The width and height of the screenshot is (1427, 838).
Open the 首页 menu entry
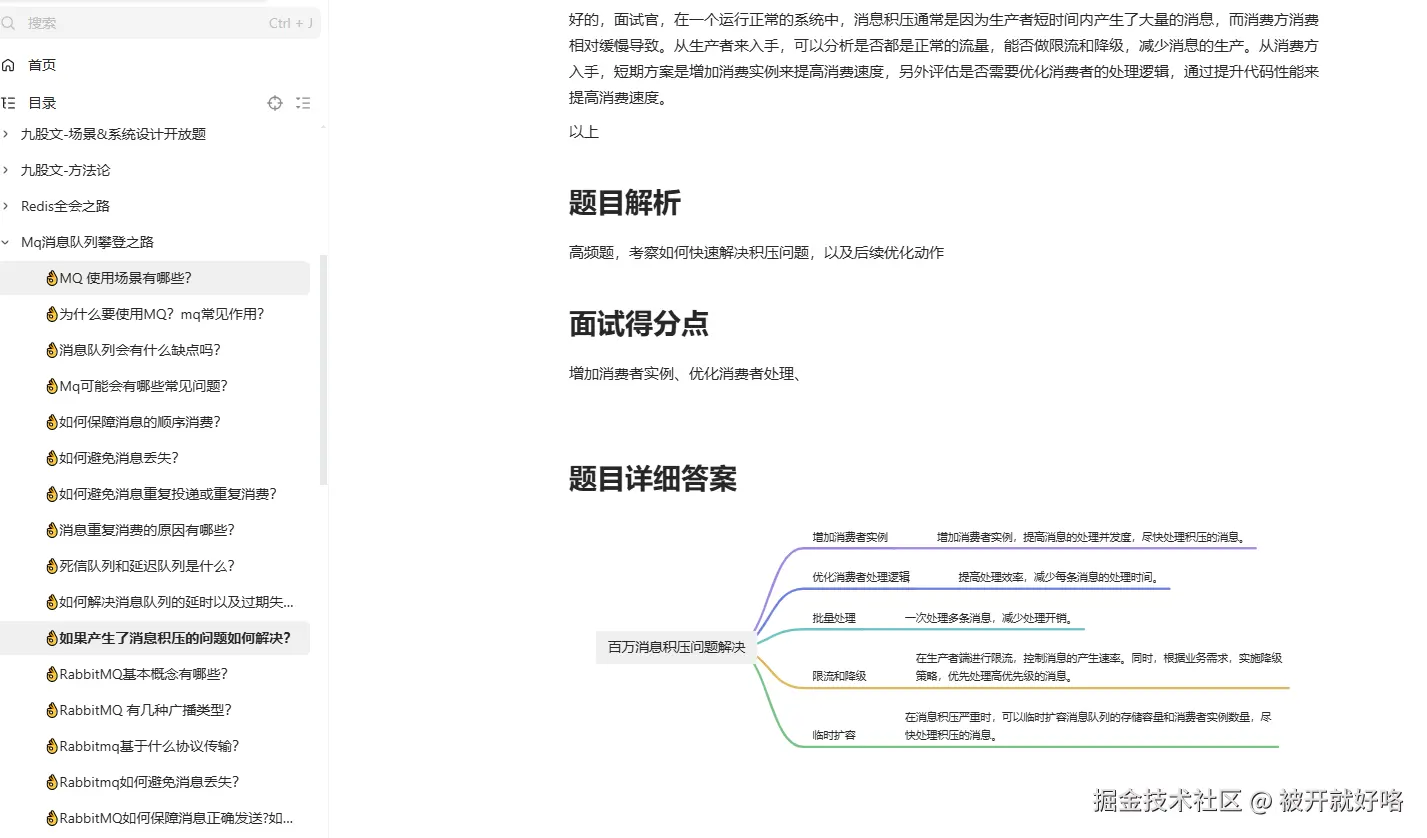tap(40, 64)
